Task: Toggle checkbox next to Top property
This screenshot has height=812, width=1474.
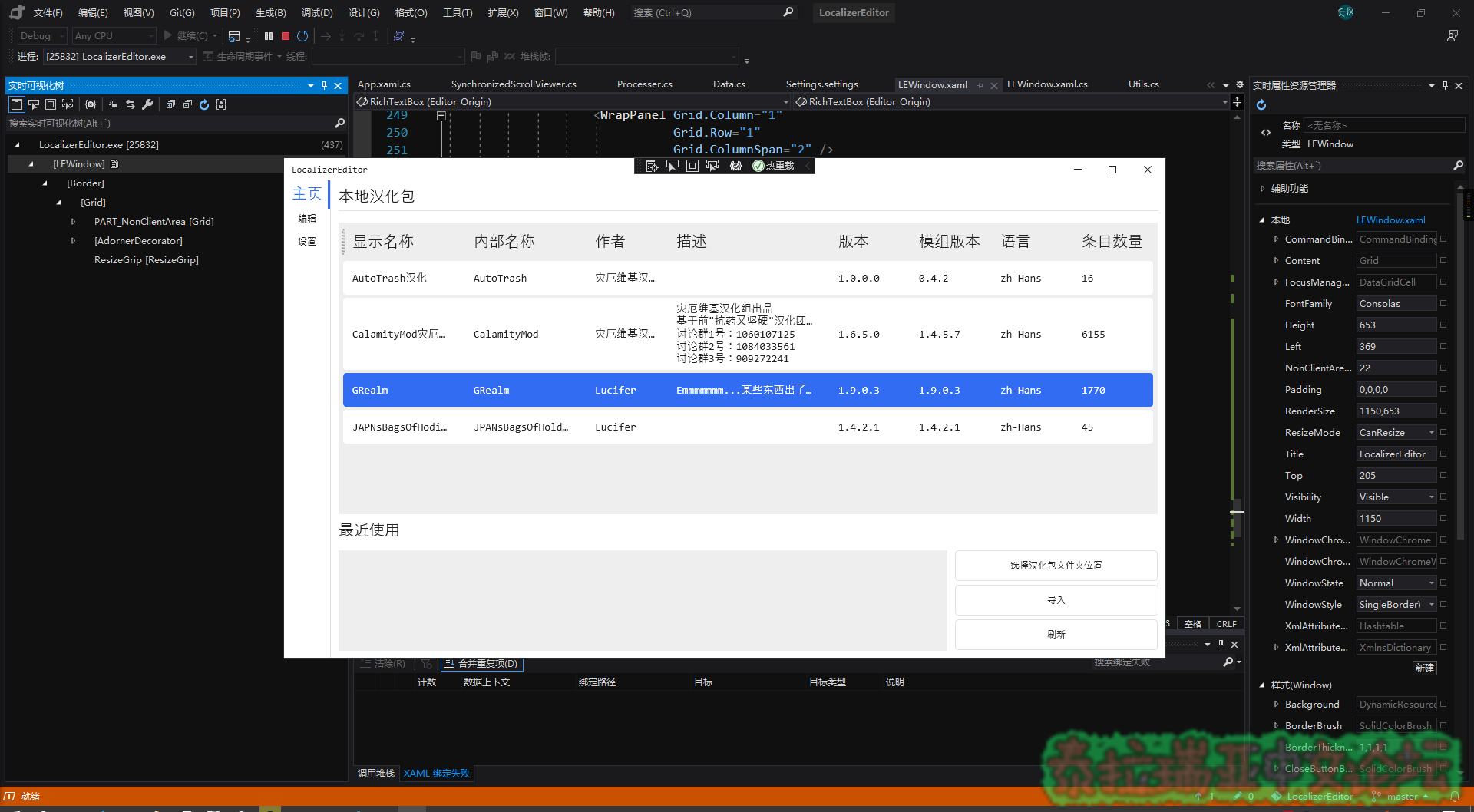Action: 1443,476
